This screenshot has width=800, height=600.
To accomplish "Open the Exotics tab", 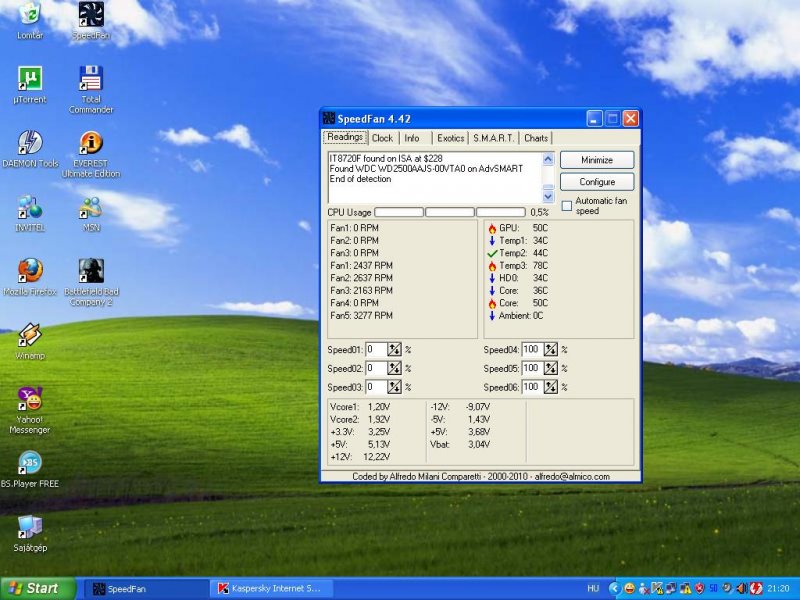I will point(451,138).
